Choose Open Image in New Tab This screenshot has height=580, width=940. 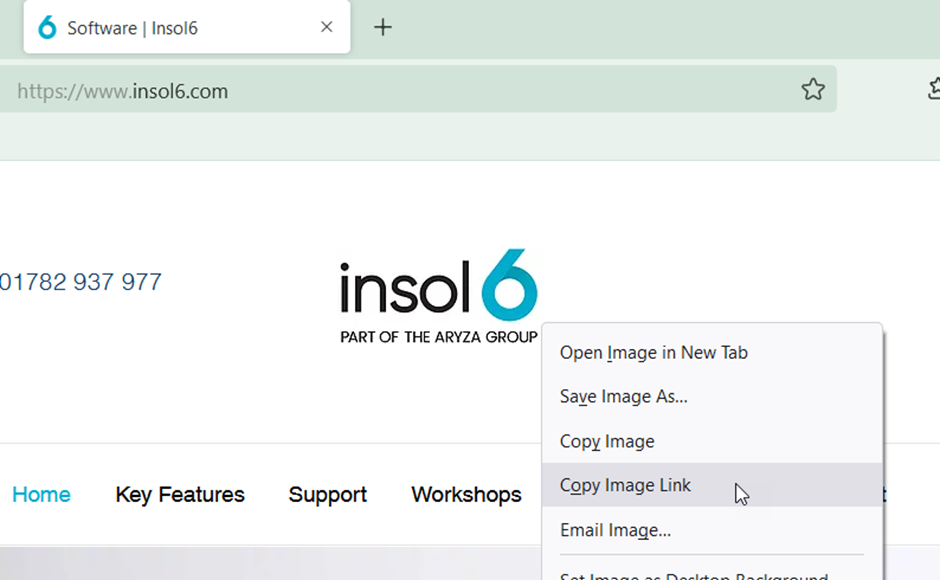(653, 352)
